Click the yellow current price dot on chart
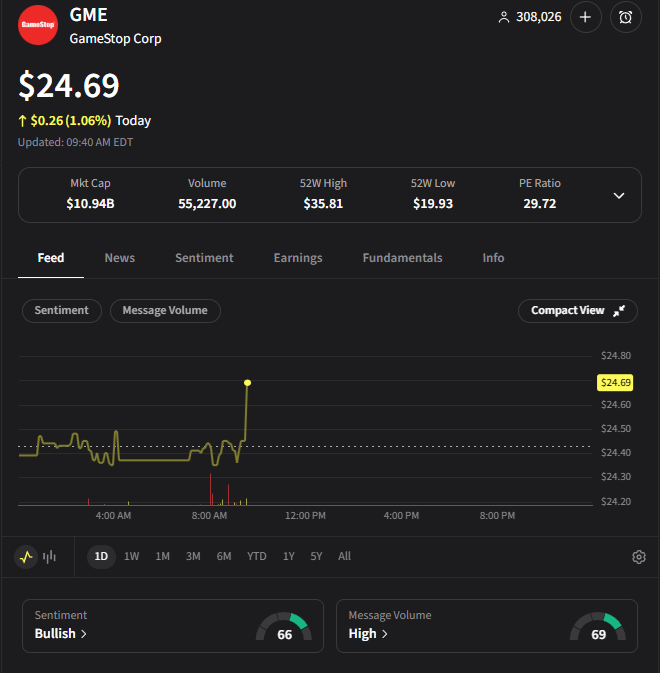This screenshot has height=673, width=660. click(x=248, y=383)
